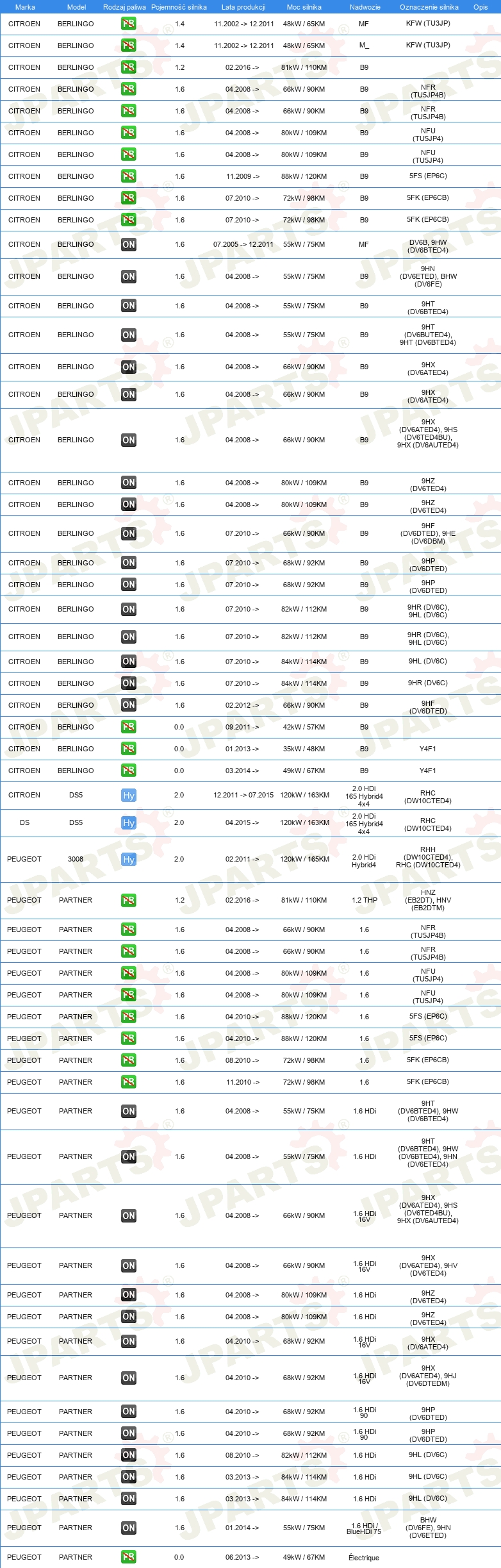This screenshot has height=1568, width=501.
Task: Click the 35kW / 48KM power cell
Action: pos(304,749)
